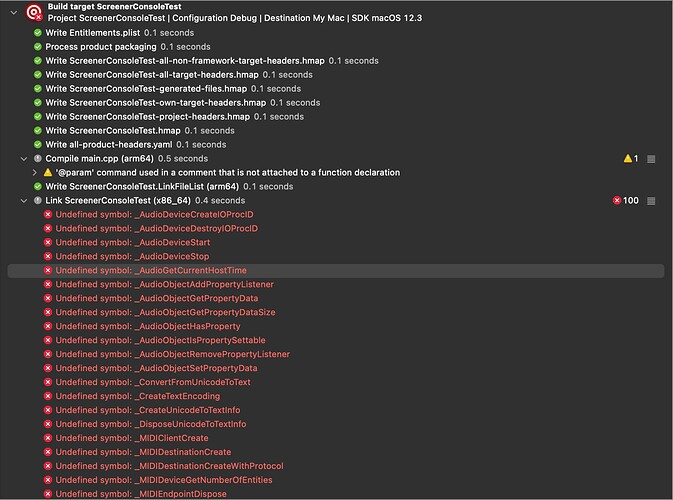Click warning triangle icon beside '@param' message
673x500 pixels.
48,173
